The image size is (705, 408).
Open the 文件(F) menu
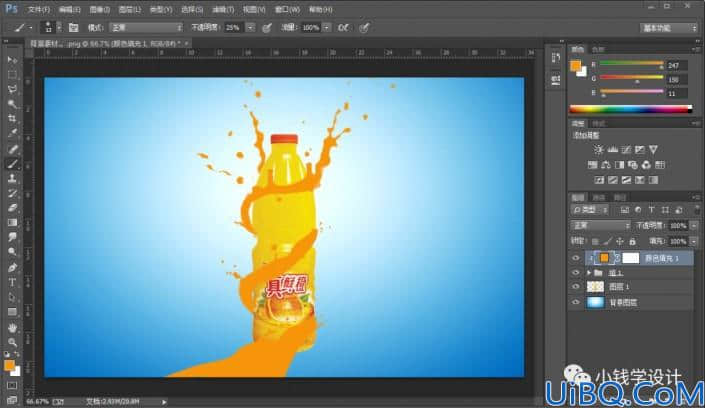click(39, 9)
